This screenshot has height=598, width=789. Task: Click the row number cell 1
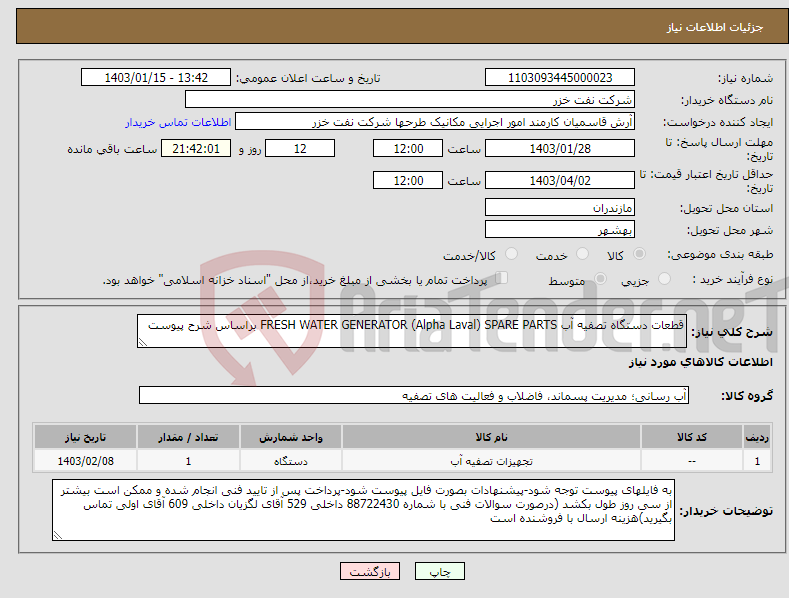pyautogui.click(x=757, y=461)
